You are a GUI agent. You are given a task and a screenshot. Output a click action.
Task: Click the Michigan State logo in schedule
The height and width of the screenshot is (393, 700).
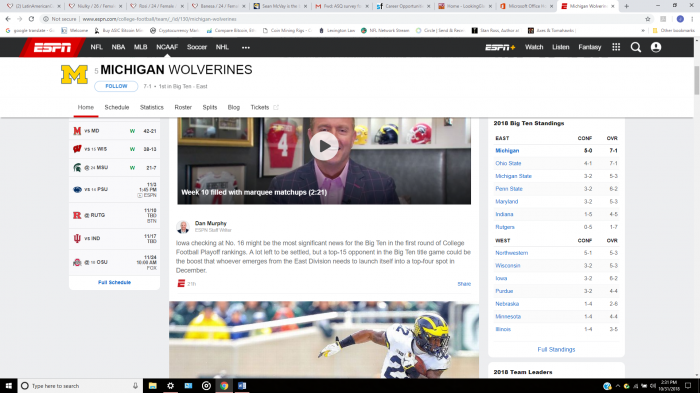(x=77, y=168)
